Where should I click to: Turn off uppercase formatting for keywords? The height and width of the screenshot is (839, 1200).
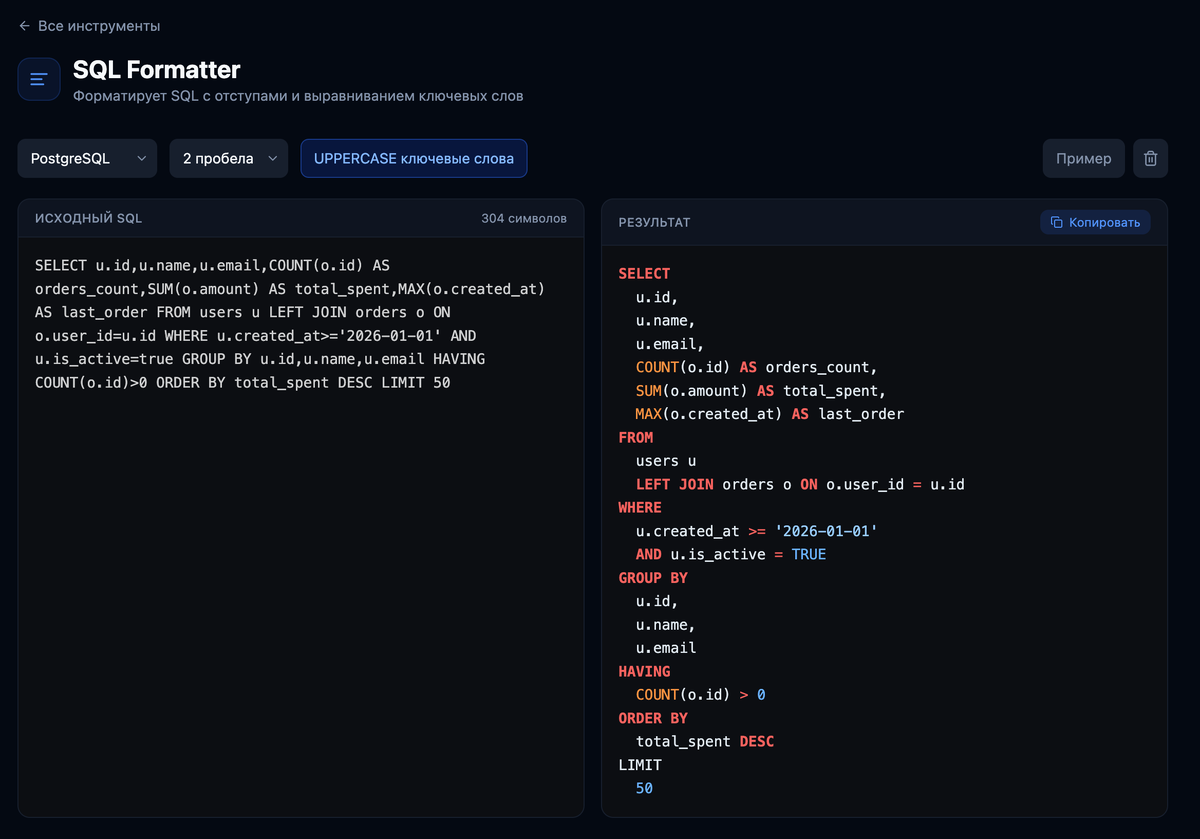413,158
